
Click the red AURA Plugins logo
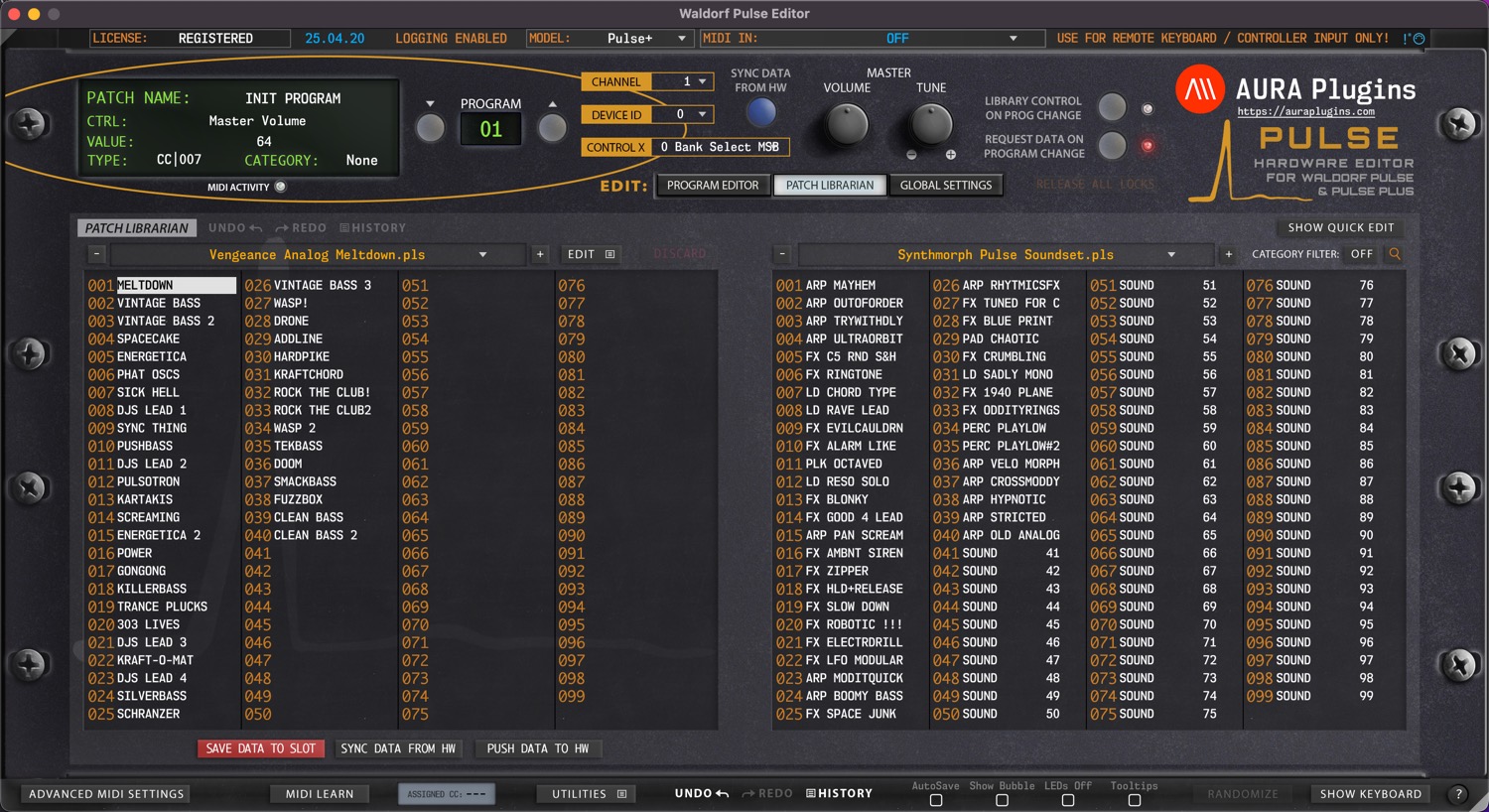[x=1200, y=90]
